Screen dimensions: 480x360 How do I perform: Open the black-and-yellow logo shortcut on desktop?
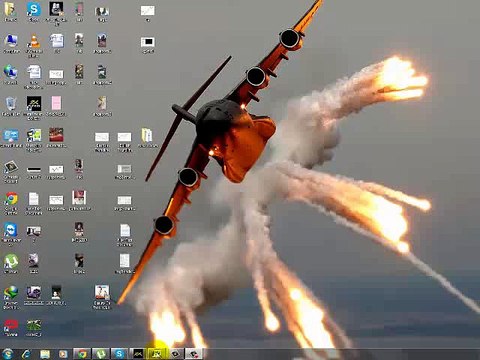click(x=34, y=104)
